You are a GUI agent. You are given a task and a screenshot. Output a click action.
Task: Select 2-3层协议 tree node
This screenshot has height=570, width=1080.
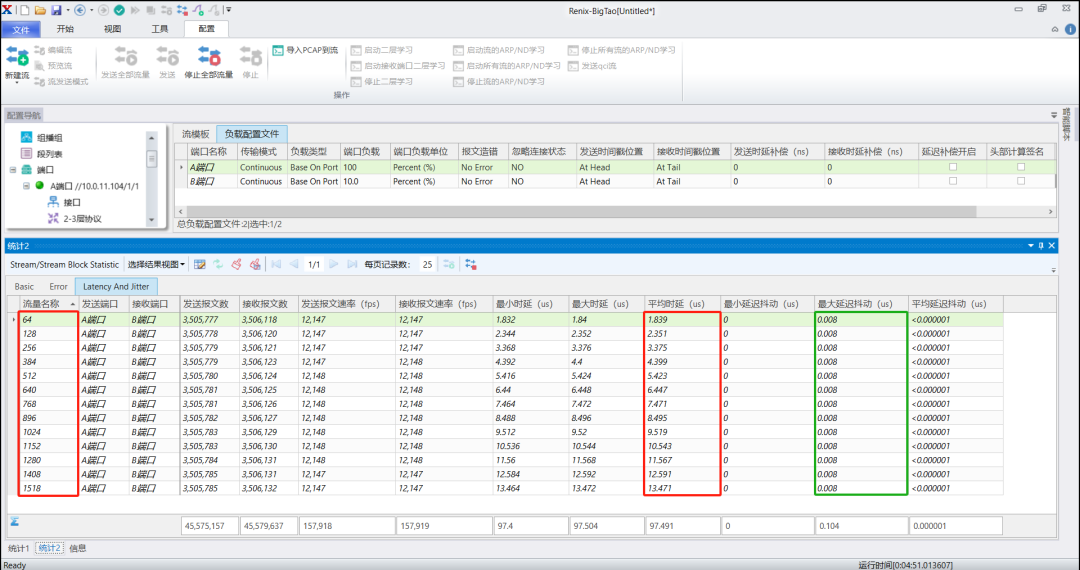click(x=74, y=219)
